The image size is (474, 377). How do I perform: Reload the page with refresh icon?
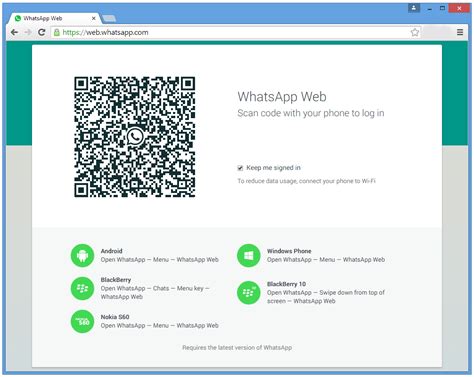(42, 32)
